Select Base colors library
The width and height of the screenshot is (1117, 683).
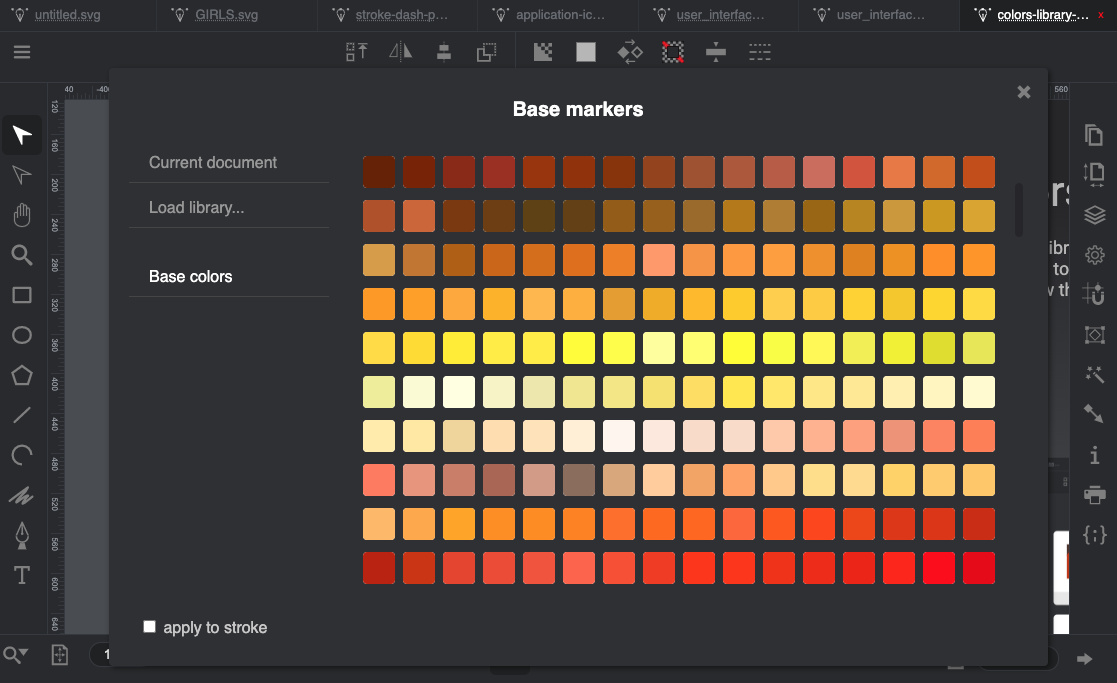tap(191, 276)
